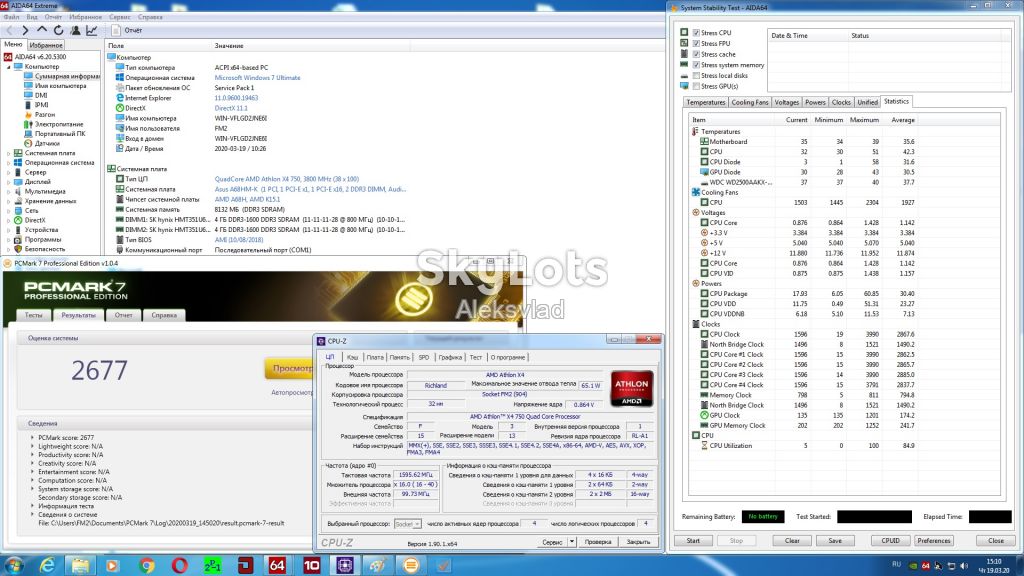Enable the Stress GPU(s) checkbox

coord(696,86)
